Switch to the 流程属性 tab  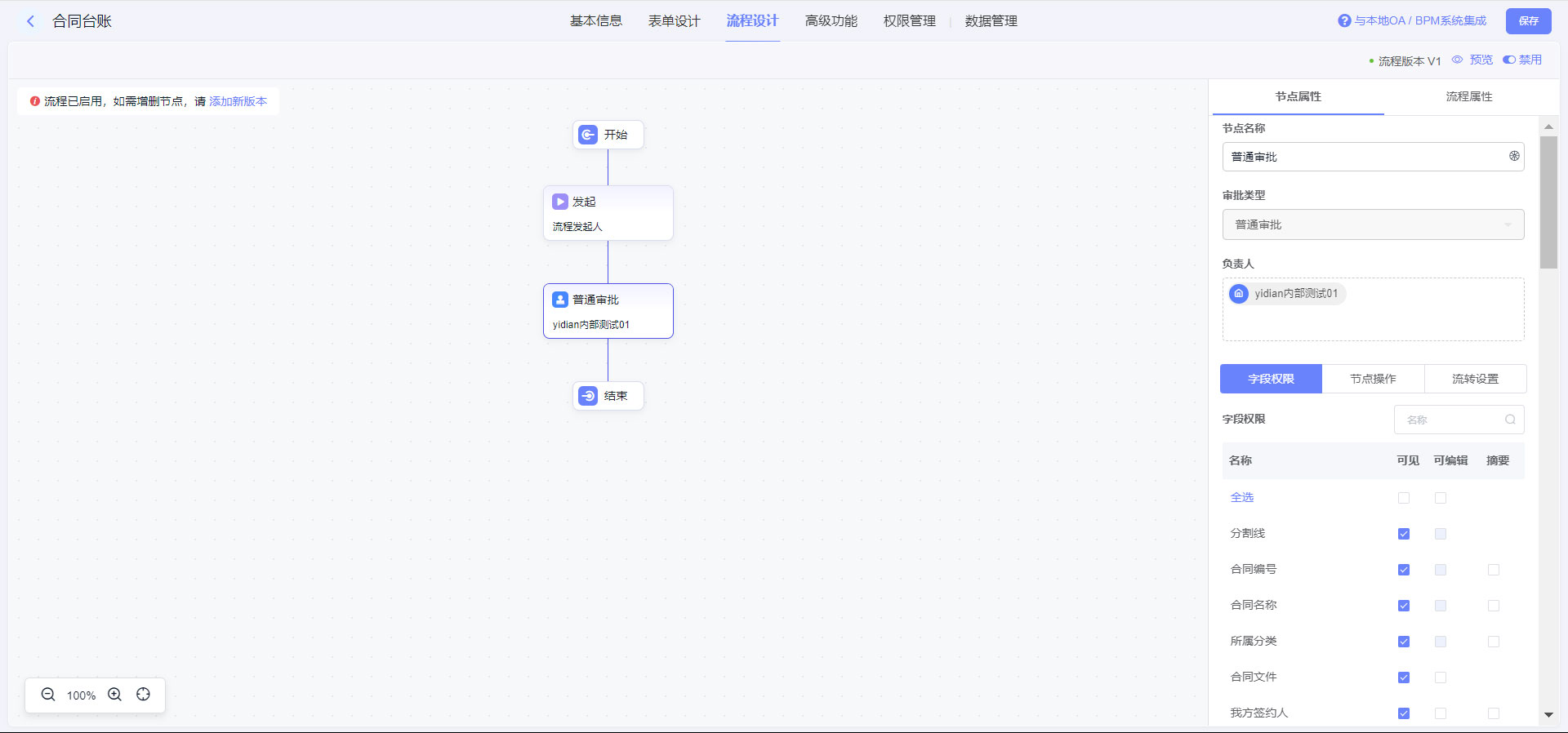(1468, 96)
